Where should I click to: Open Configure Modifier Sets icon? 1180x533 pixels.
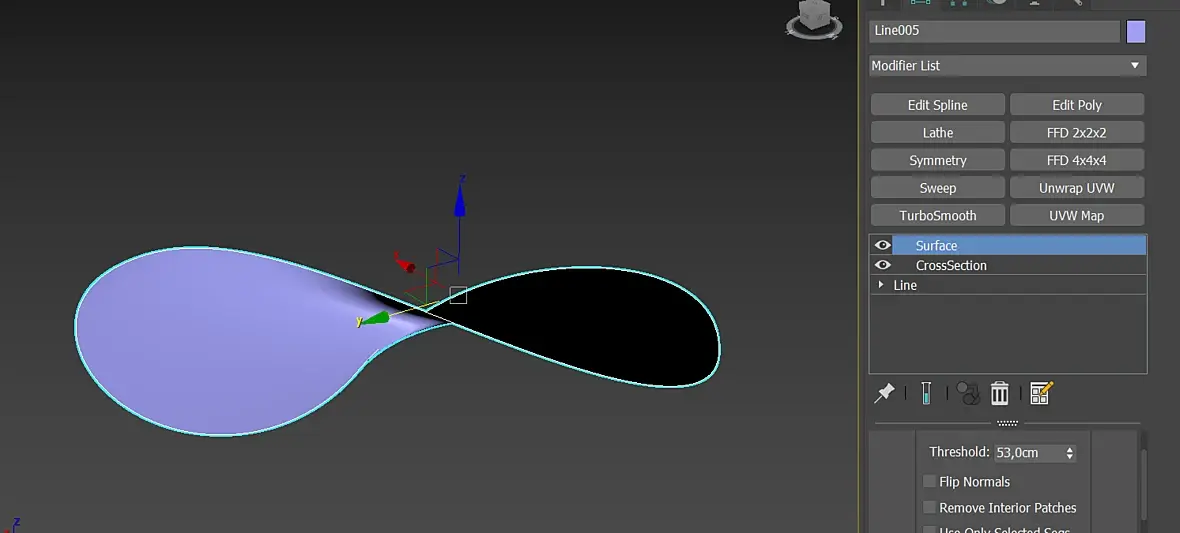[x=1042, y=393]
